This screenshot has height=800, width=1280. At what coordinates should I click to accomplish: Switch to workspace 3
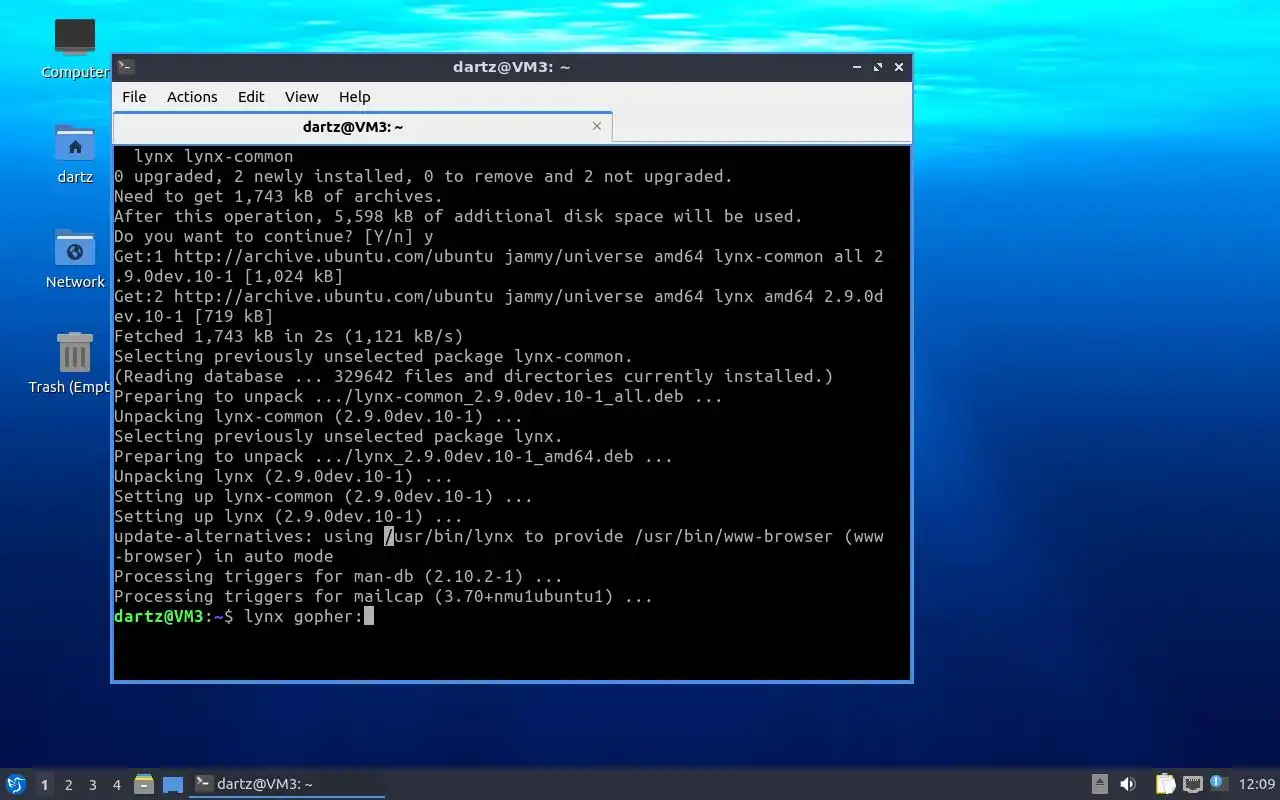pos(92,785)
